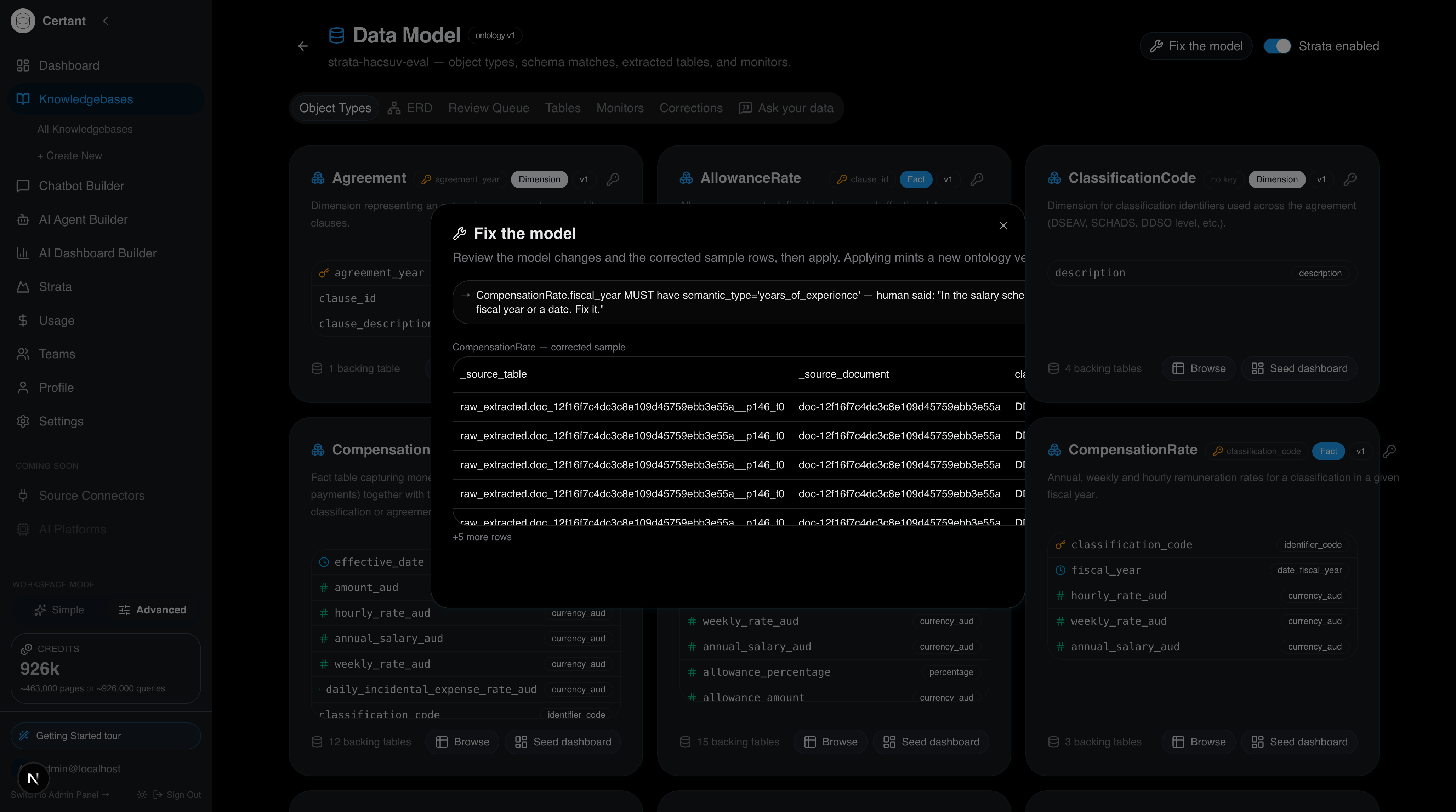1456x812 pixels.
Task: Open Chatbot Builder icon in sidebar
Action: [x=23, y=186]
